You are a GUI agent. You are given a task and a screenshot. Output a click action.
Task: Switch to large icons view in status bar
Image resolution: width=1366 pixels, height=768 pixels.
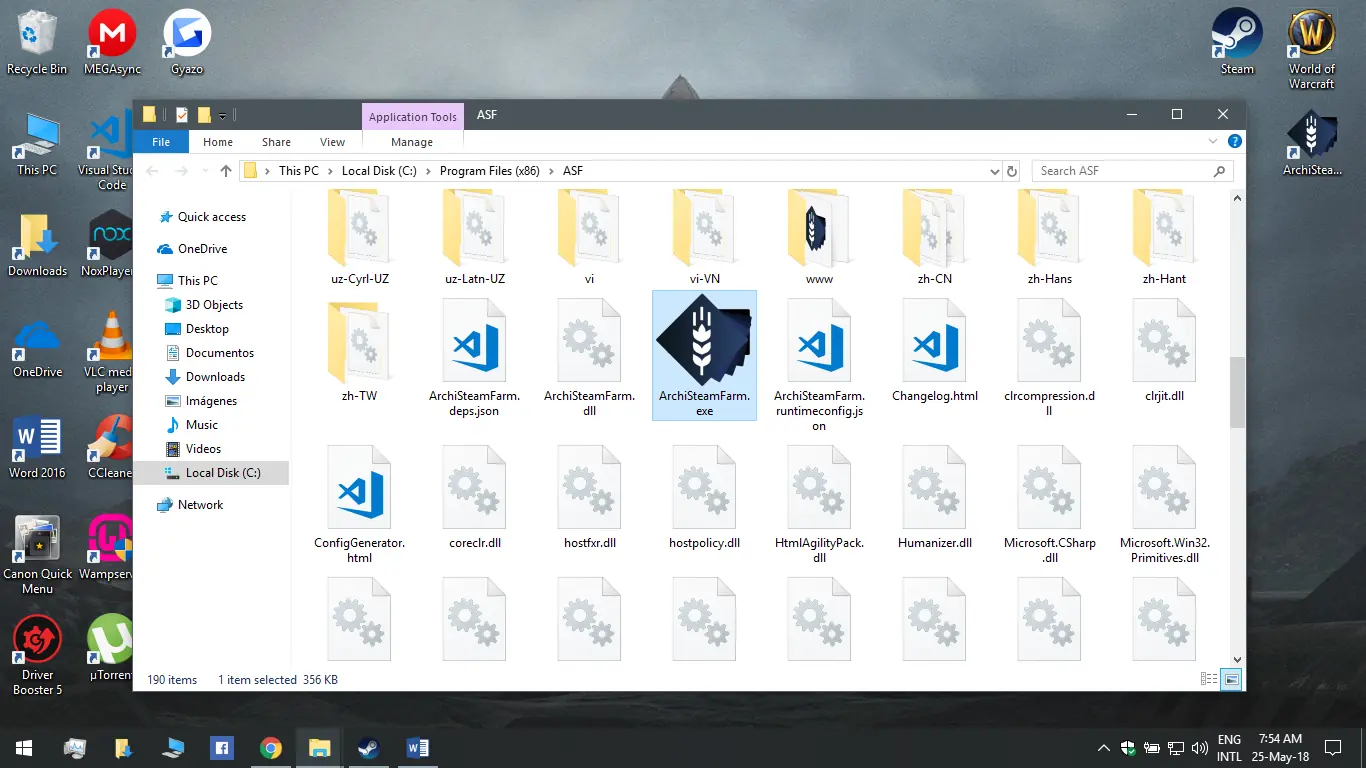pyautogui.click(x=1231, y=680)
